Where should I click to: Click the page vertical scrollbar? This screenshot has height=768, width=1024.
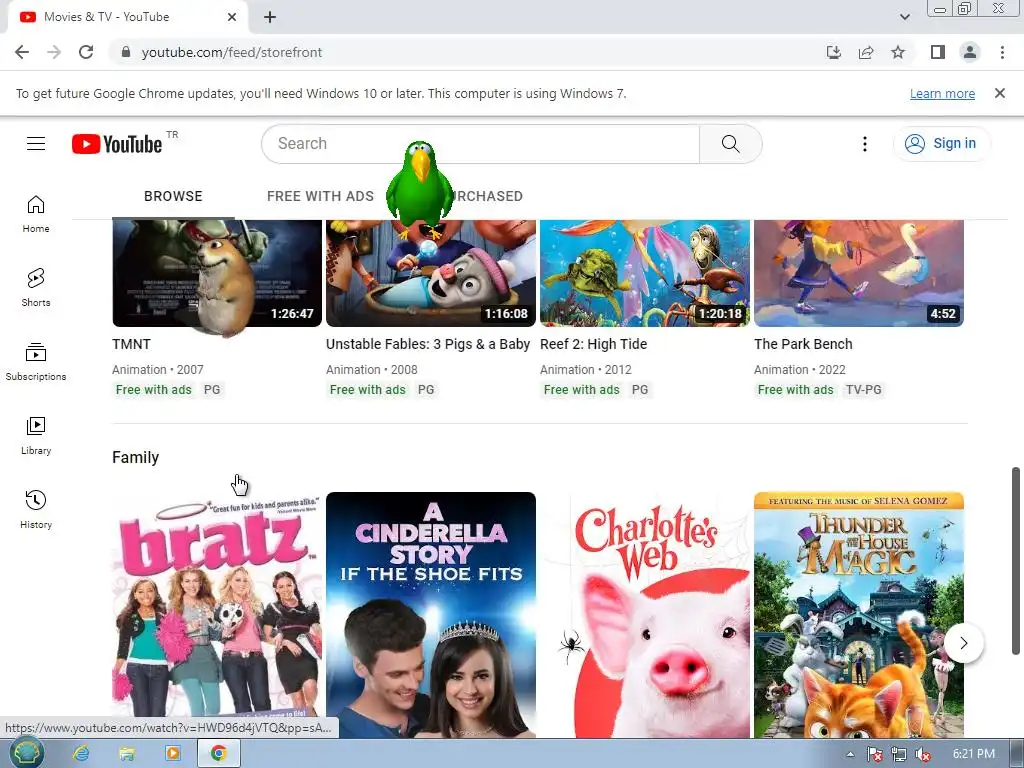1016,560
